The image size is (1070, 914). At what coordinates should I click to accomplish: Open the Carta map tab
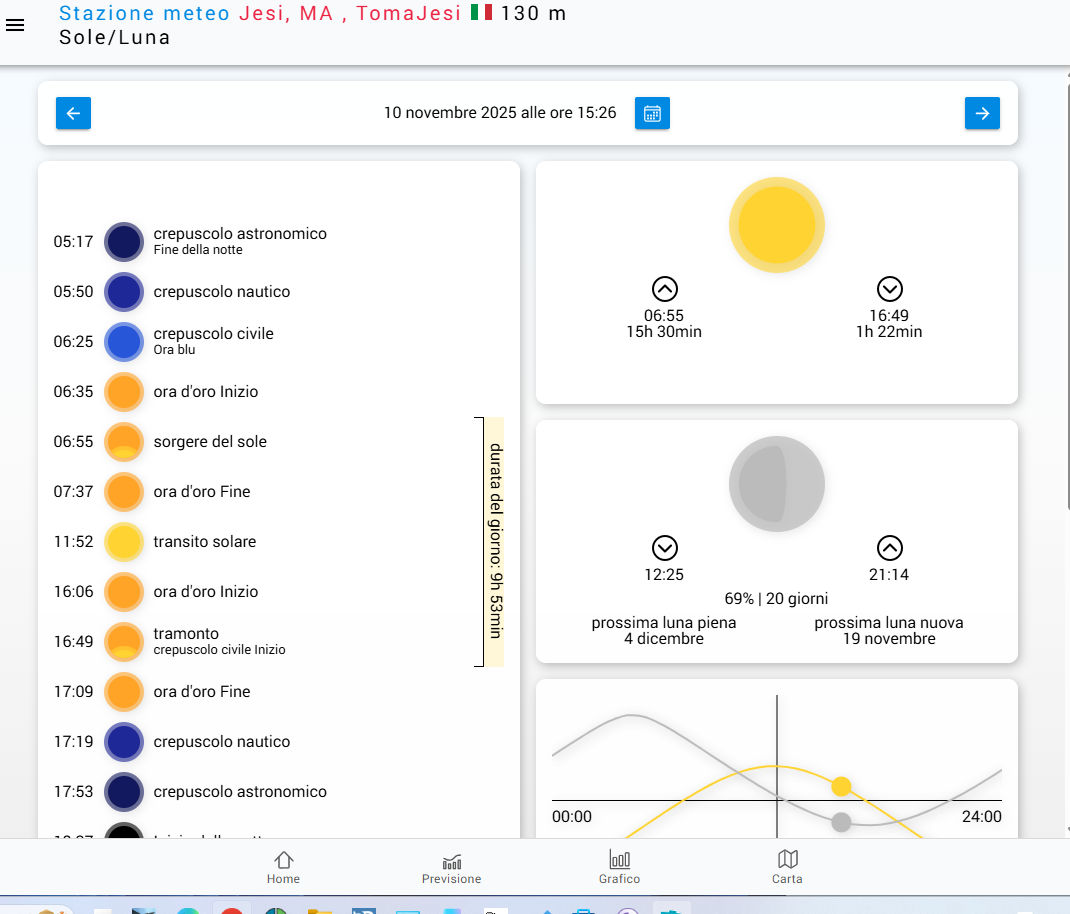tap(787, 867)
